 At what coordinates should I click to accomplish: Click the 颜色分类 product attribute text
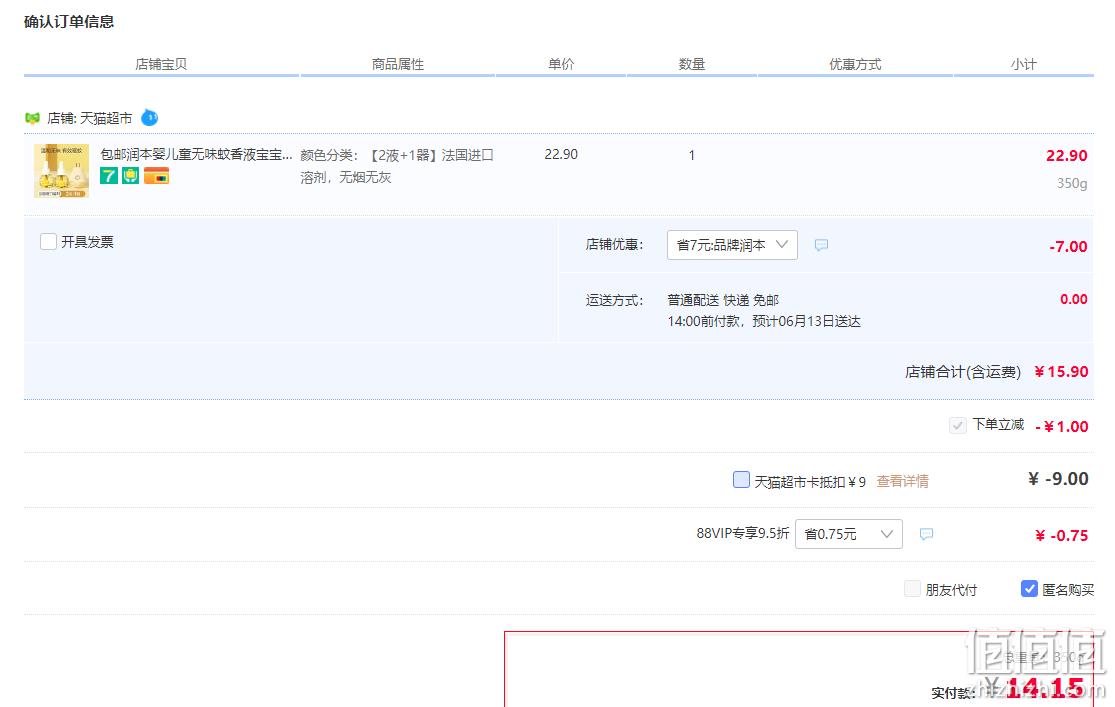397,166
